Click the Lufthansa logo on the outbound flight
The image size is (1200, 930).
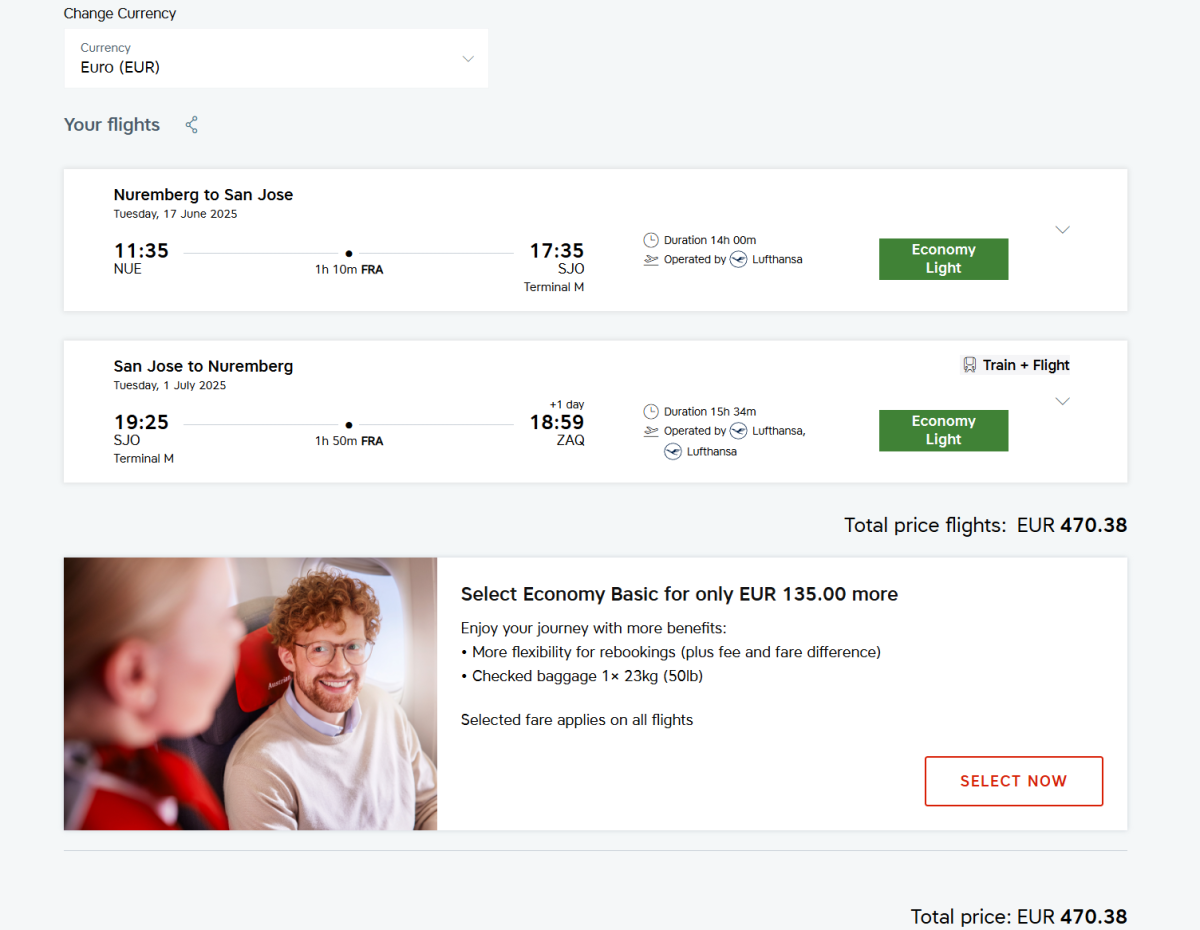click(739, 260)
